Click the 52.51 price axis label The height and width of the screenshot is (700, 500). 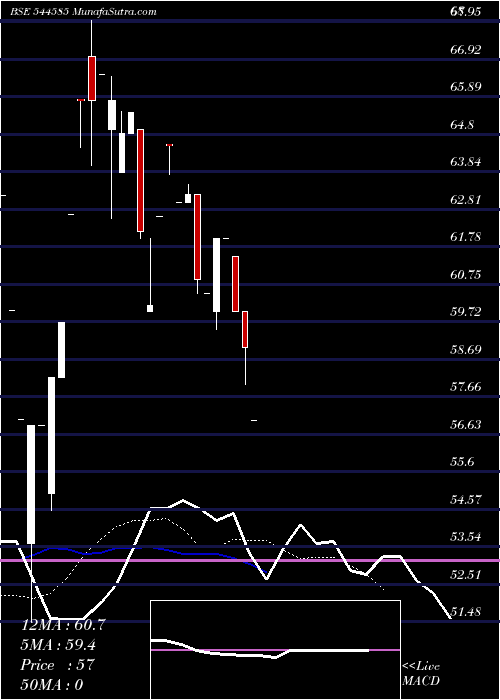466,575
